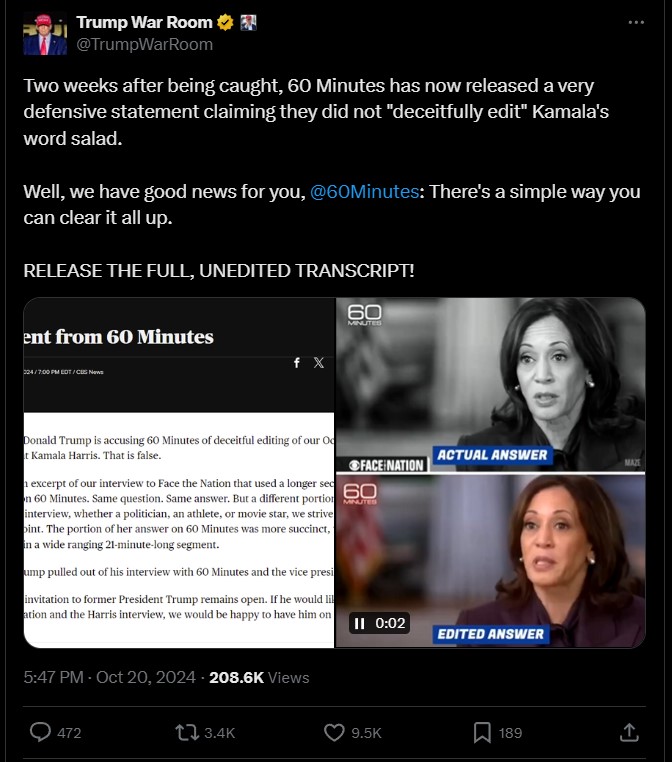672x762 pixels.
Task: Click the repost arrows icon
Action: pos(187,732)
